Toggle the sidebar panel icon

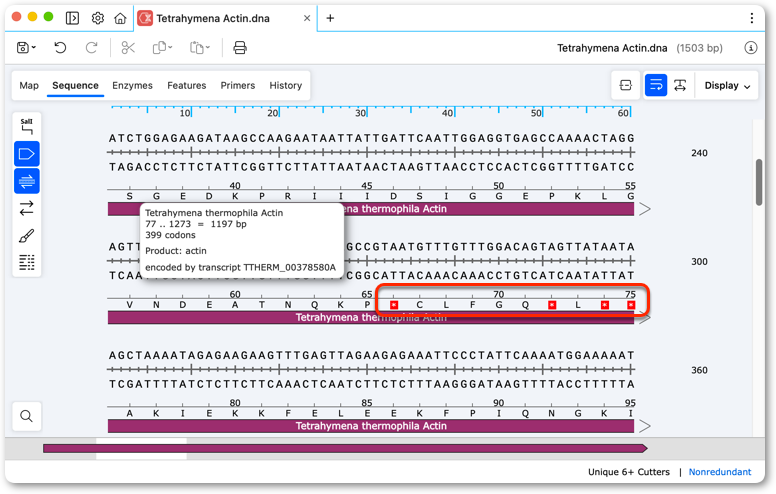click(72, 18)
